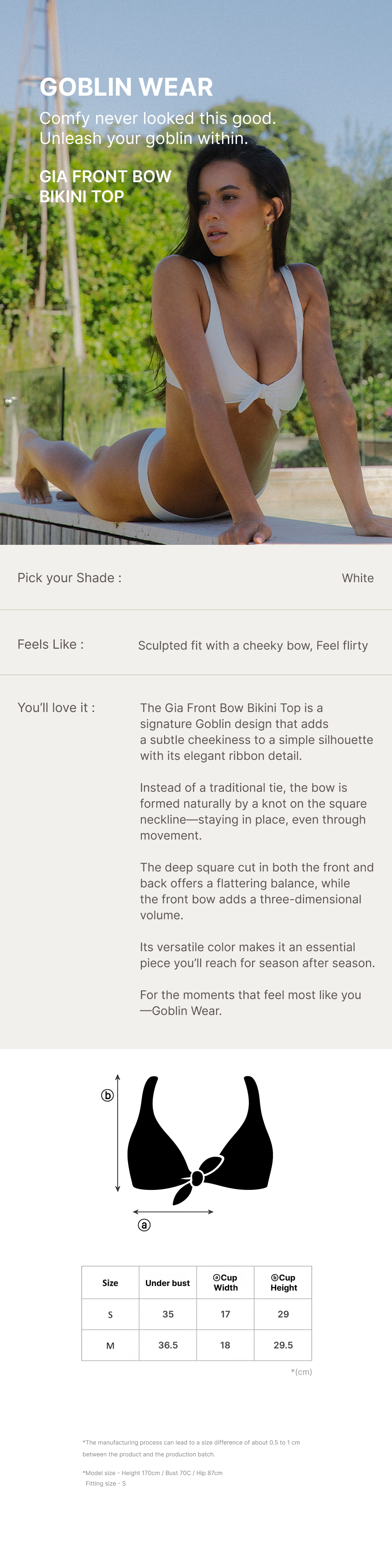Select the White shade value

357,578
